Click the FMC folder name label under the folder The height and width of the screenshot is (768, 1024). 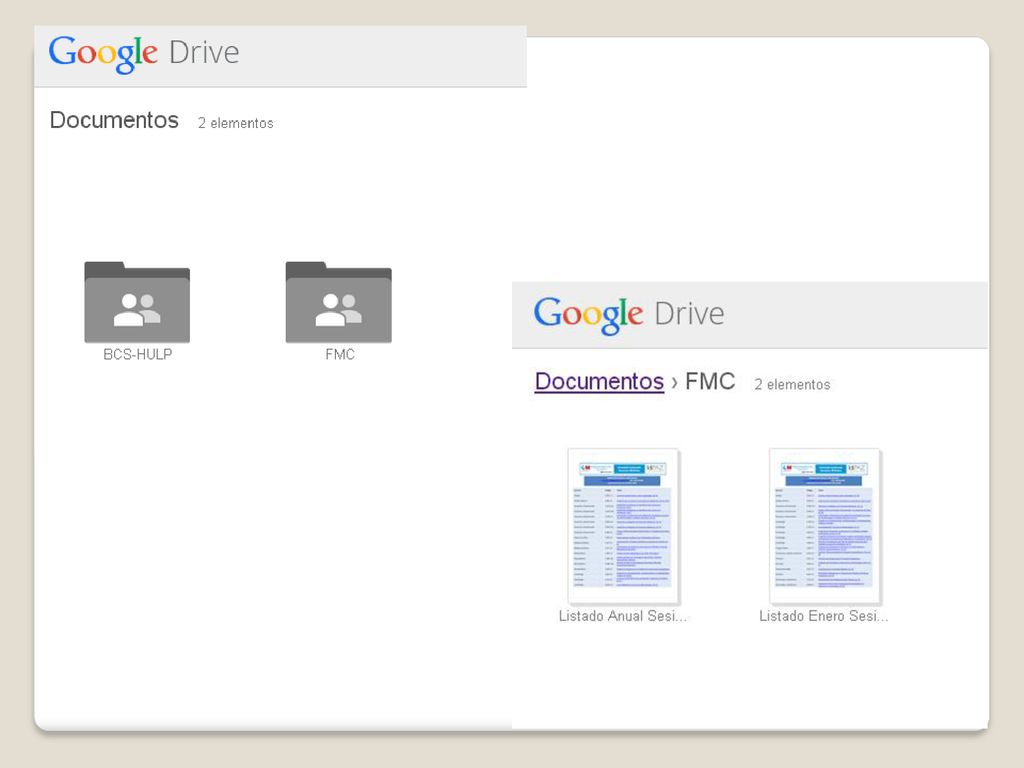[340, 355]
